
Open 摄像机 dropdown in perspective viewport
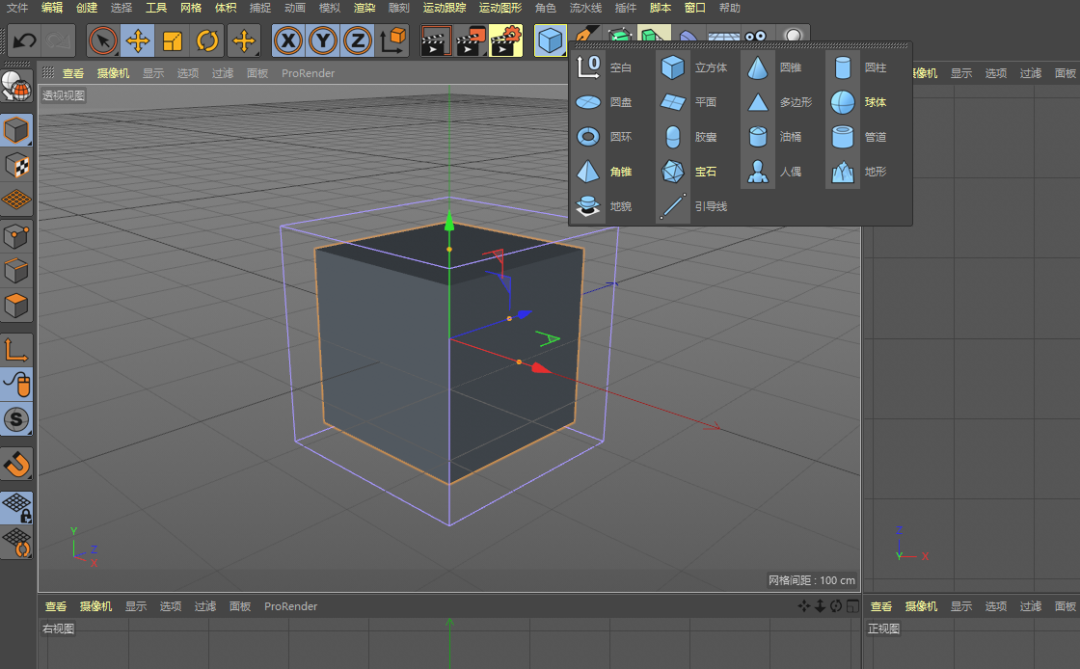pyautogui.click(x=113, y=73)
